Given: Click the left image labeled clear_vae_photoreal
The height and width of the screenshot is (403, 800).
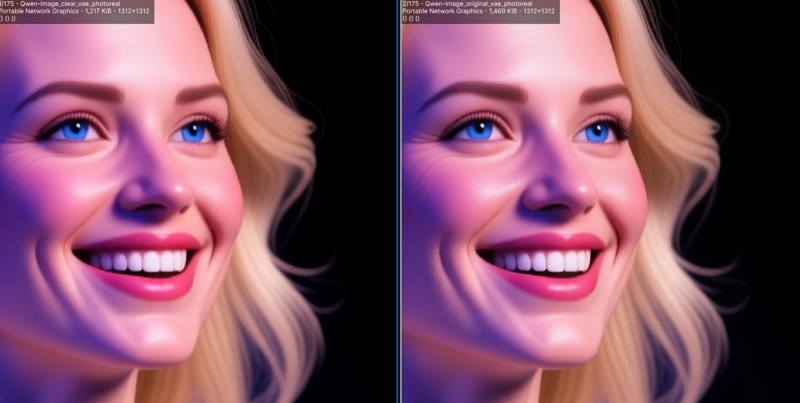Looking at the screenshot, I should [198, 202].
